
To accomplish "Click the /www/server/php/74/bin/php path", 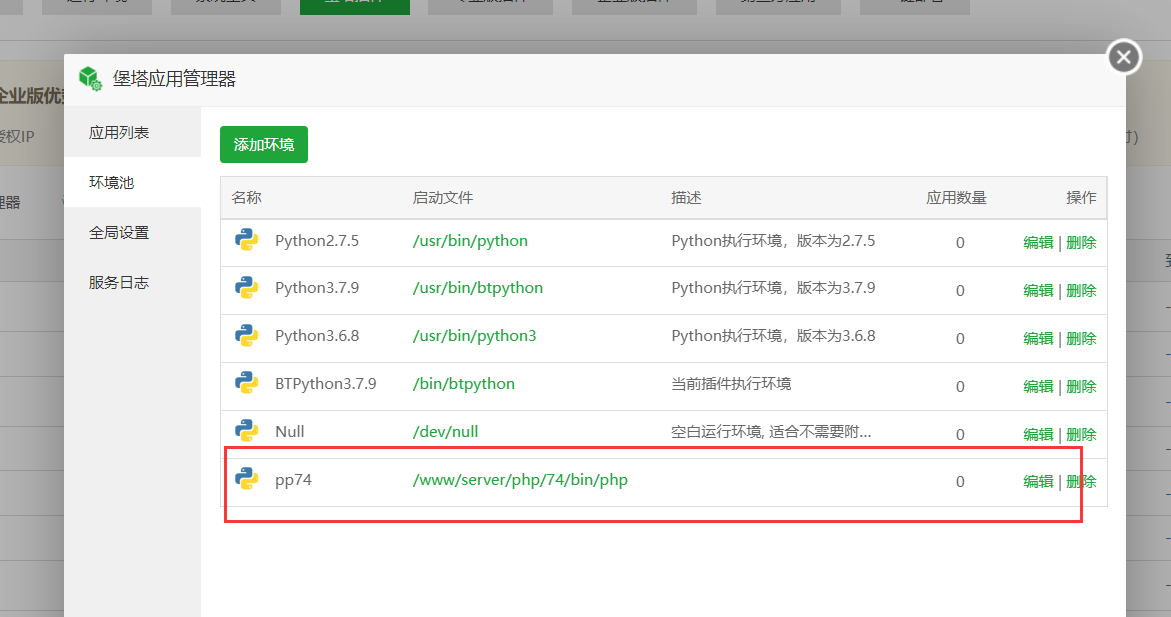I will point(520,480).
